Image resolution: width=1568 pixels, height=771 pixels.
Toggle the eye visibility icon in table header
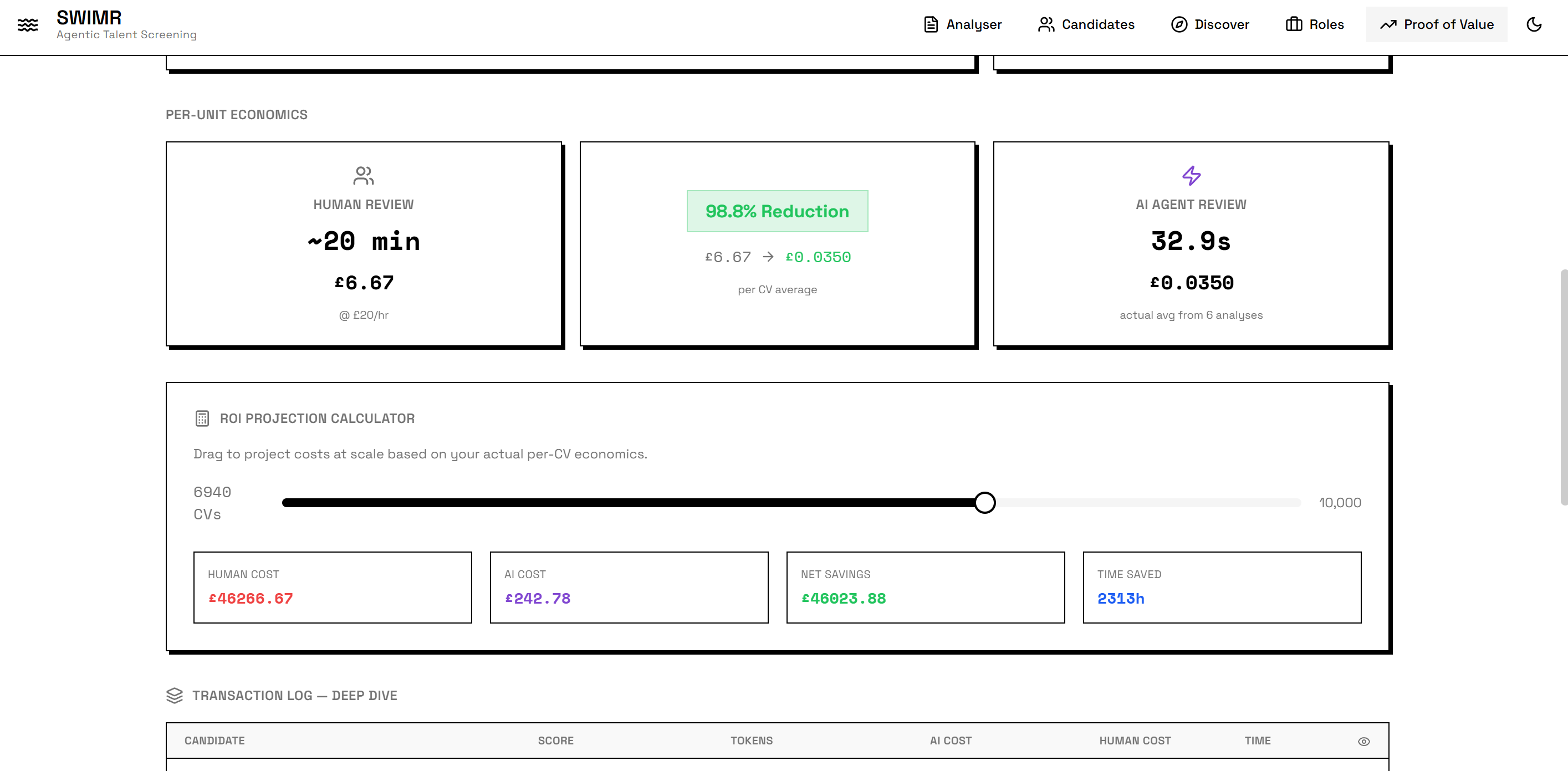pyautogui.click(x=1363, y=741)
